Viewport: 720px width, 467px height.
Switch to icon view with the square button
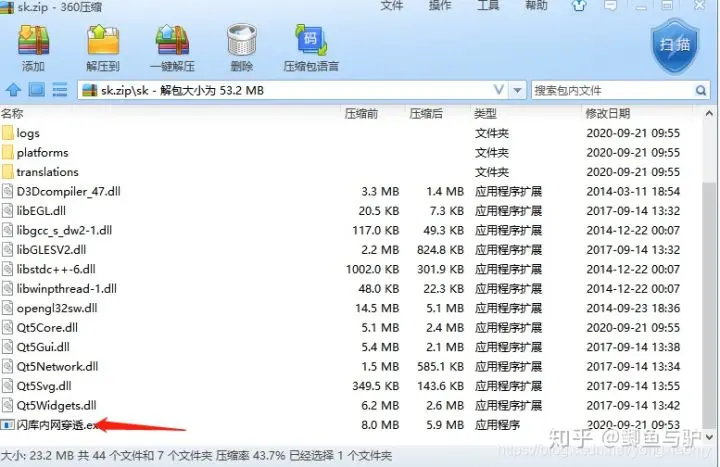tap(37, 90)
